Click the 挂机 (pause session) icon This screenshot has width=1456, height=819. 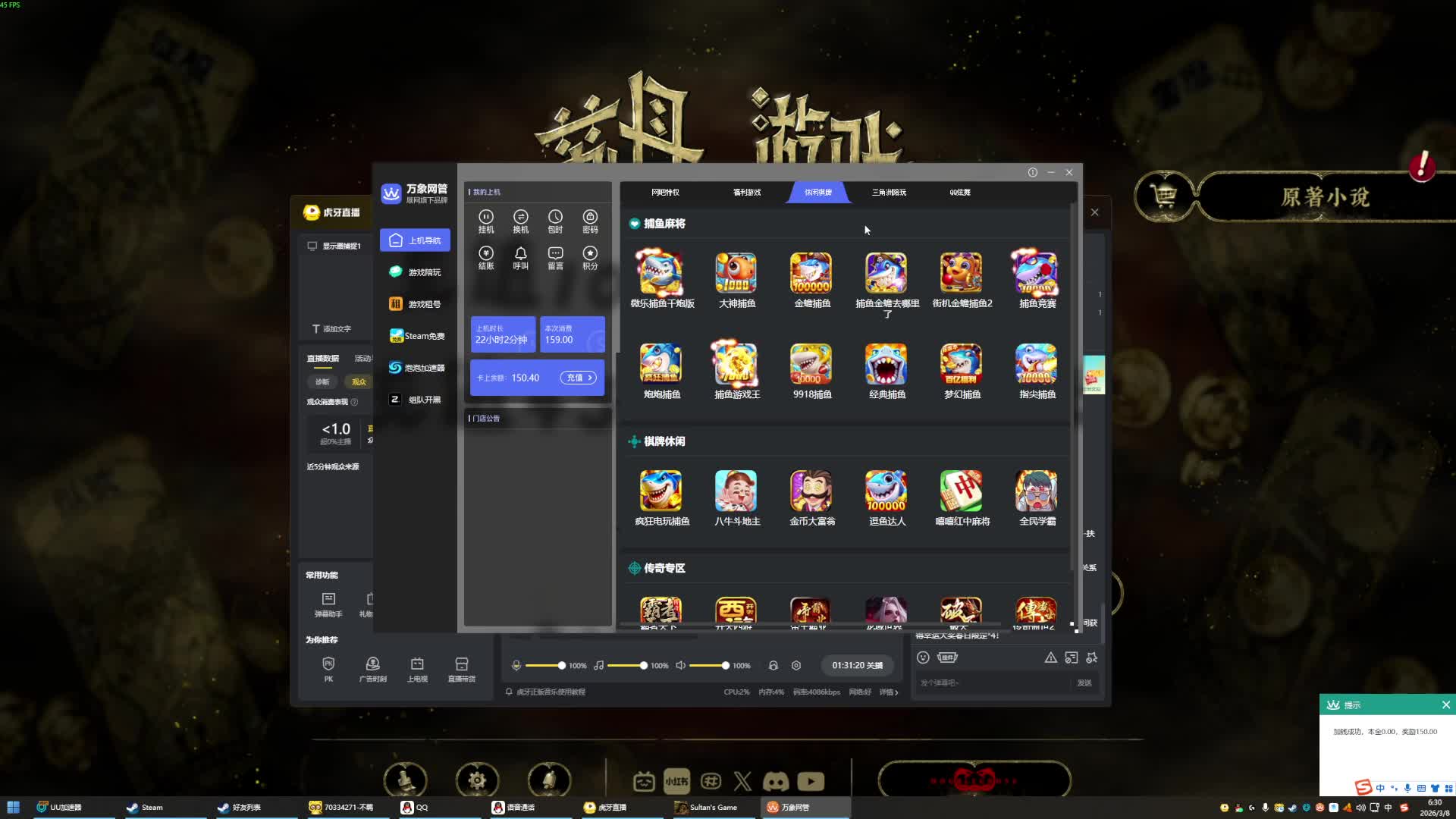pyautogui.click(x=486, y=217)
